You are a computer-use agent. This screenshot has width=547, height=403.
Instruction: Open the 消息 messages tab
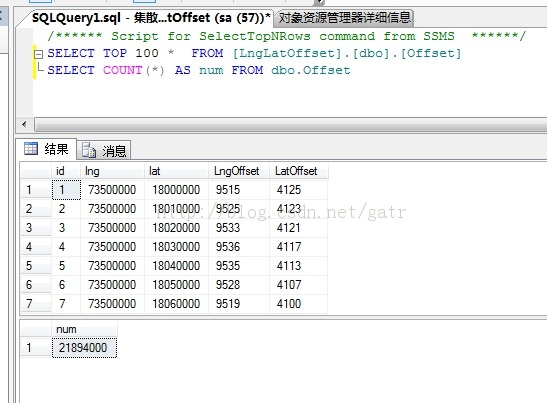pos(104,150)
